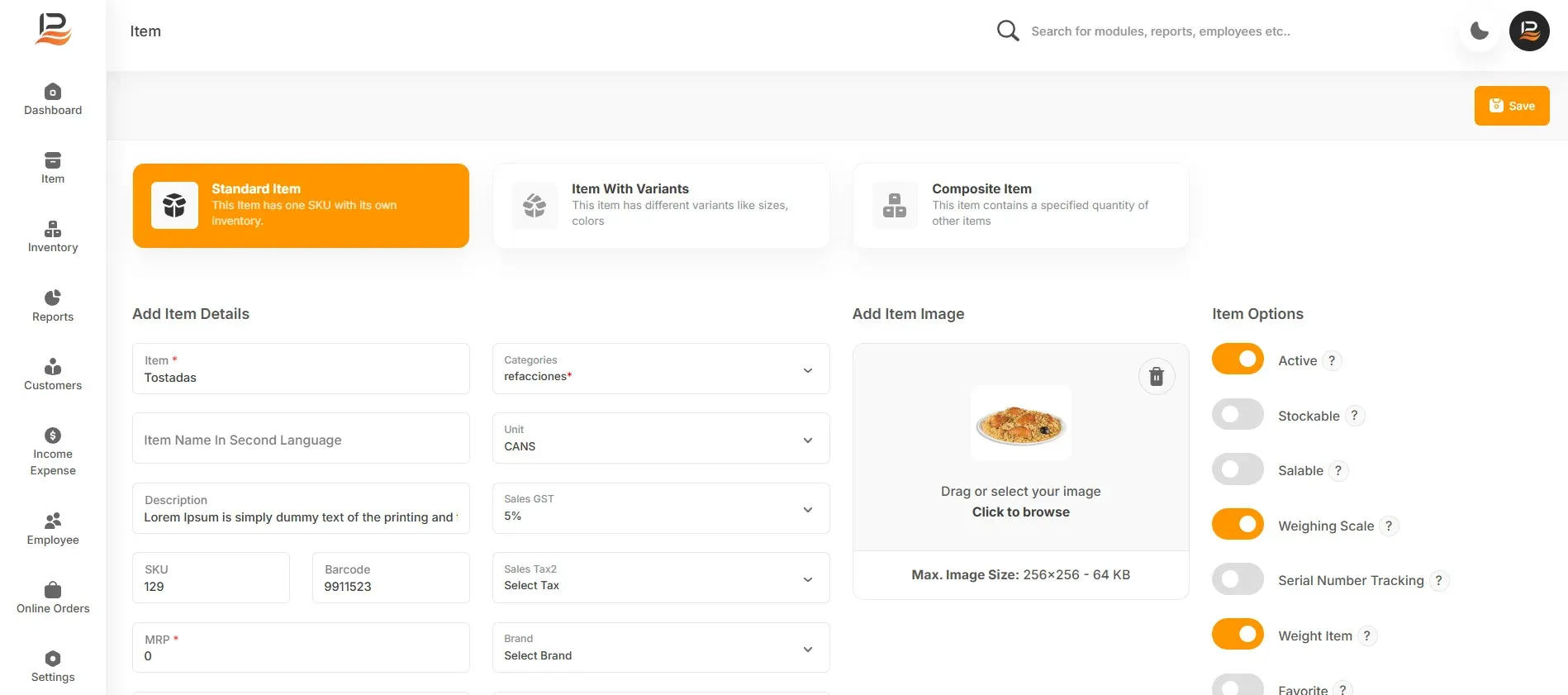This screenshot has width=1568, height=695.
Task: Delete item image with trash icon
Action: pos(1157,377)
